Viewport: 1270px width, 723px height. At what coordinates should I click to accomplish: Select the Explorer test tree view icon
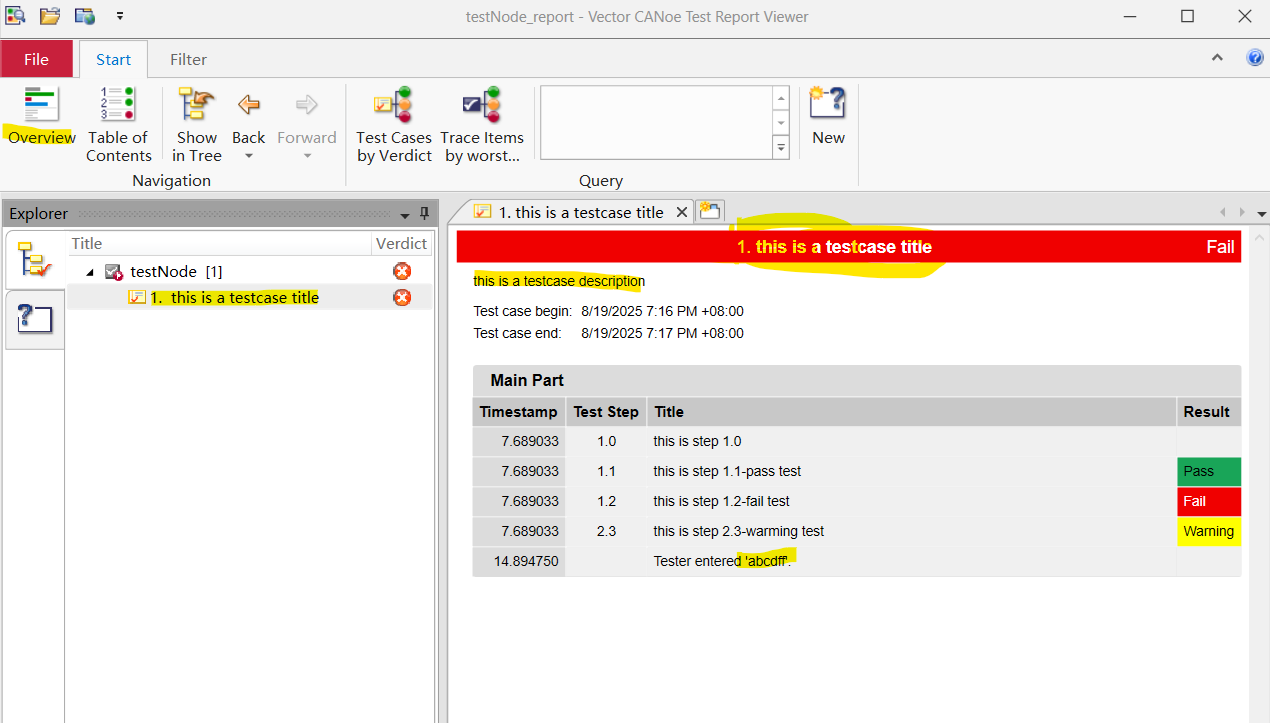point(35,262)
